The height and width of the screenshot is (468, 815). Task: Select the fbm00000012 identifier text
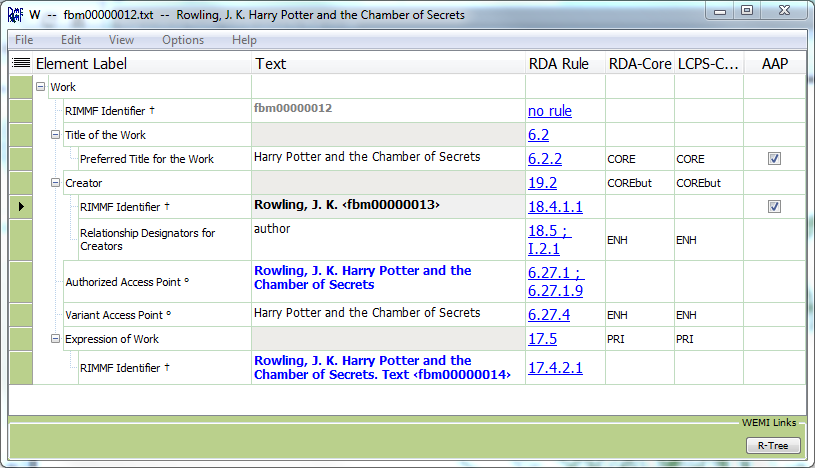(x=293, y=108)
